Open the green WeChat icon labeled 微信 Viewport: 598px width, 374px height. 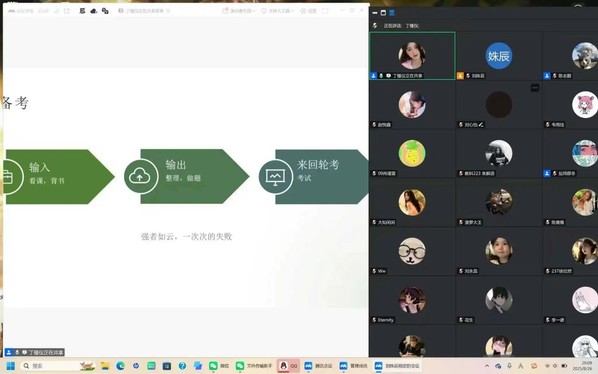(219, 366)
